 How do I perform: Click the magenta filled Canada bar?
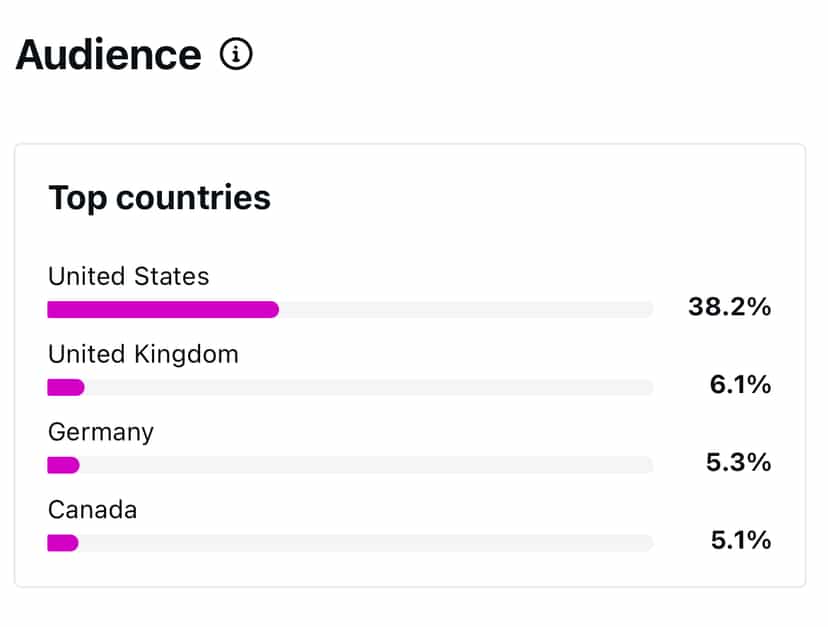[x=63, y=543]
